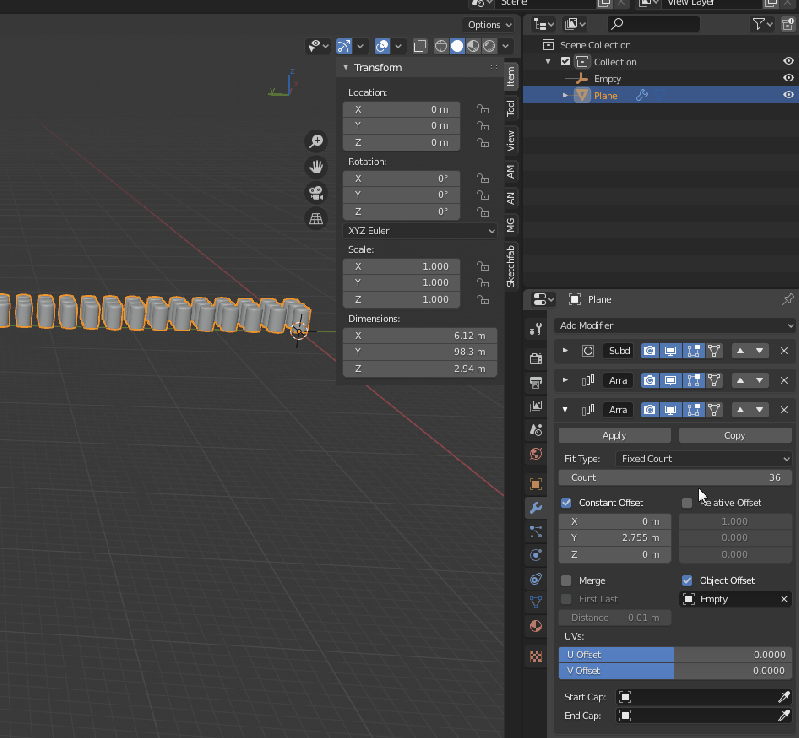Switch to the View sidebar tab
The height and width of the screenshot is (738, 799).
(x=511, y=140)
